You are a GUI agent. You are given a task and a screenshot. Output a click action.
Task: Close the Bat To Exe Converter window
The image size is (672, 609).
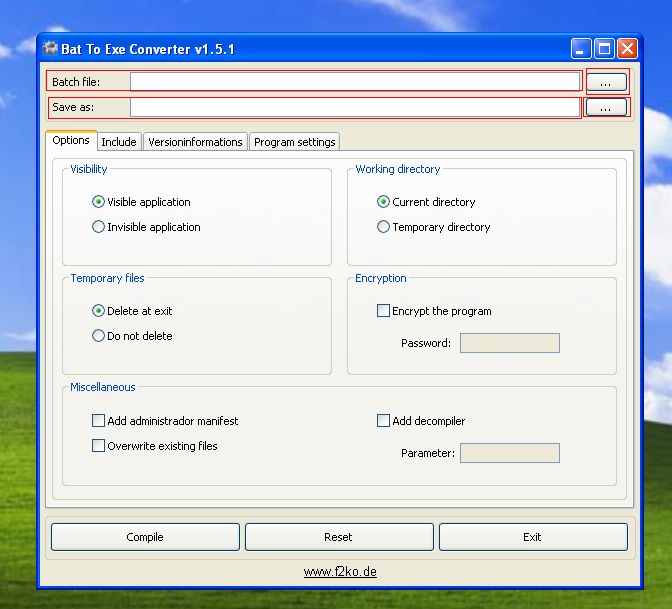627,48
